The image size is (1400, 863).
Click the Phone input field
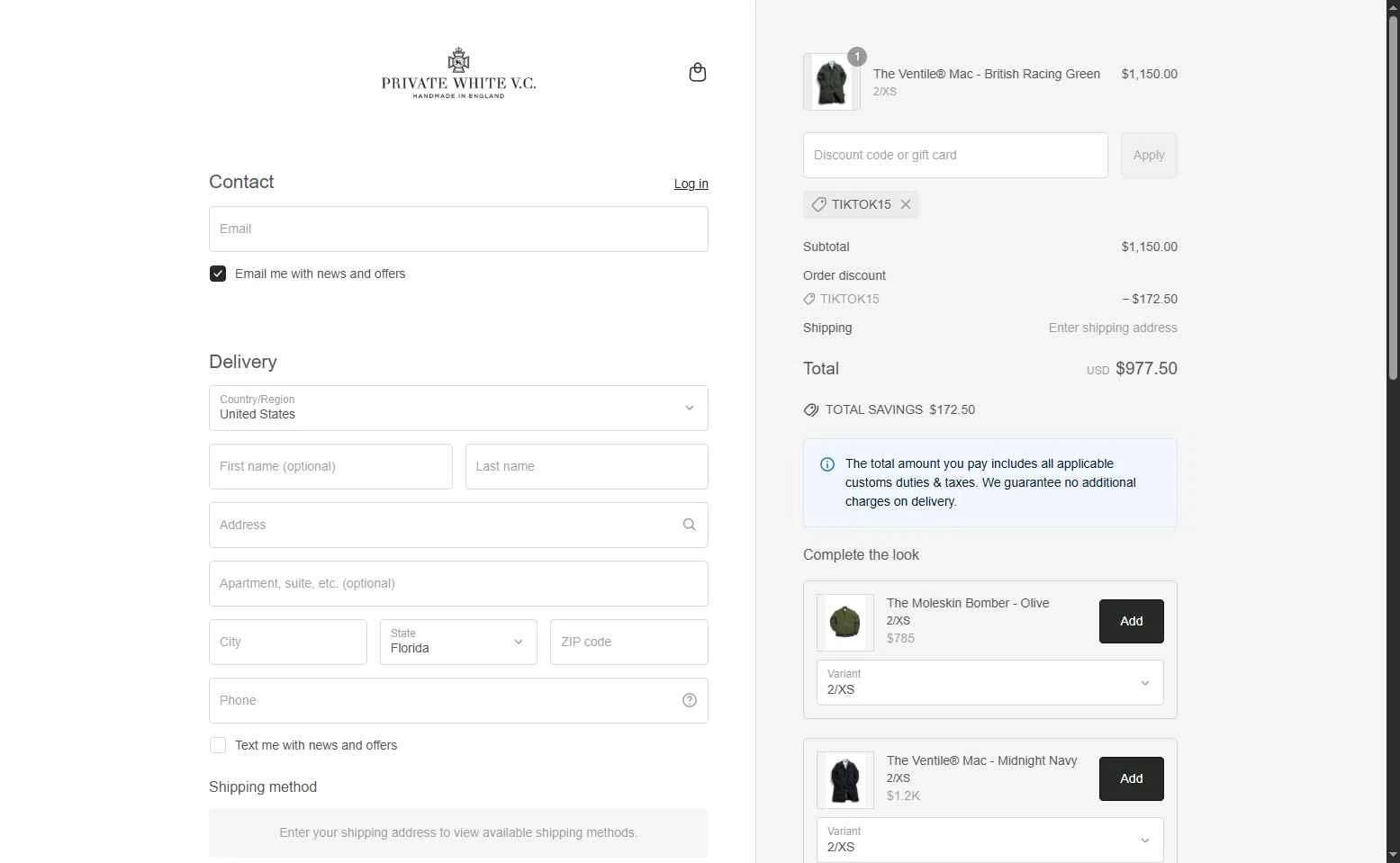click(458, 700)
